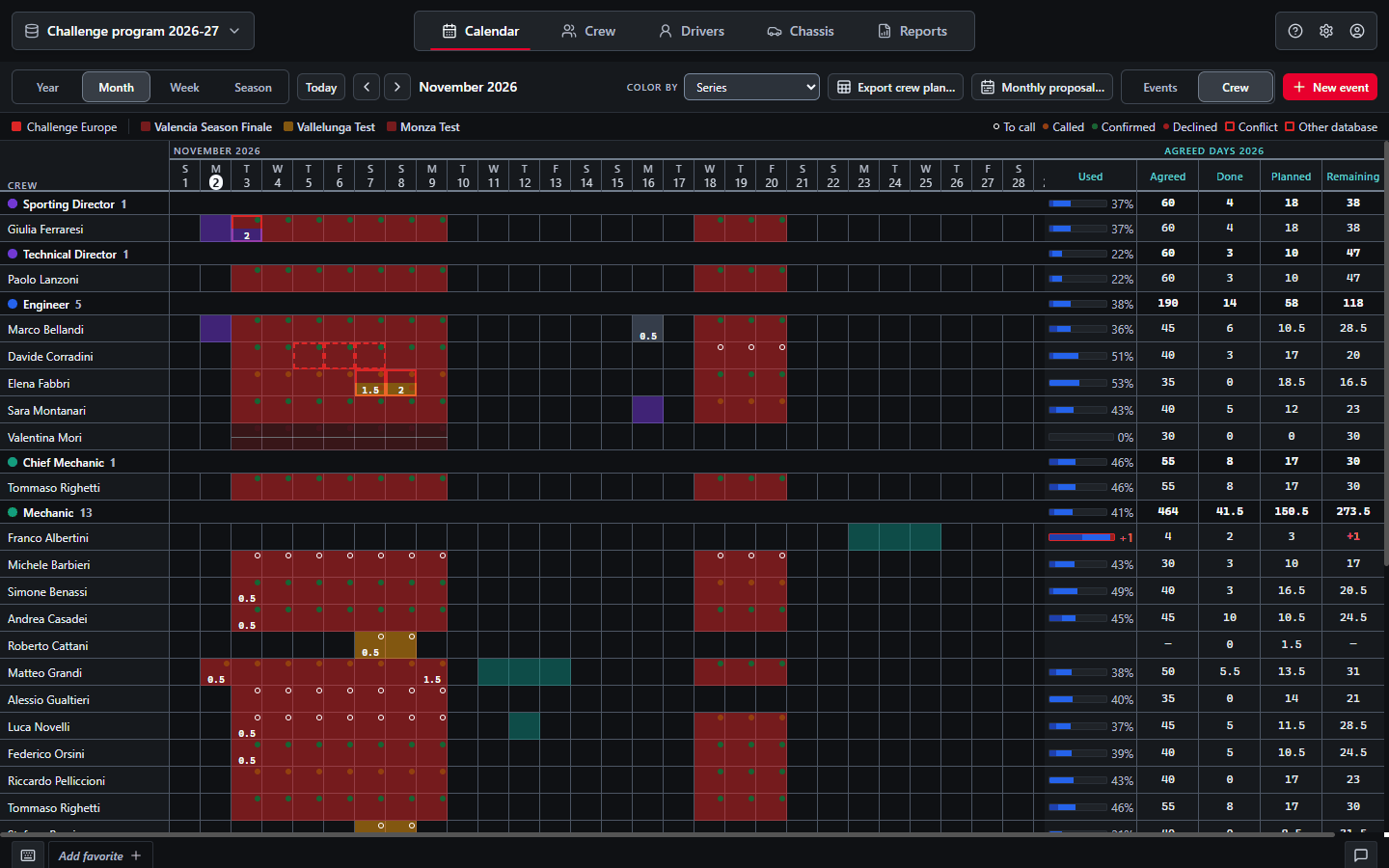Switch to Events view toggle
Screen dimensions: 1389x868
[1160, 87]
